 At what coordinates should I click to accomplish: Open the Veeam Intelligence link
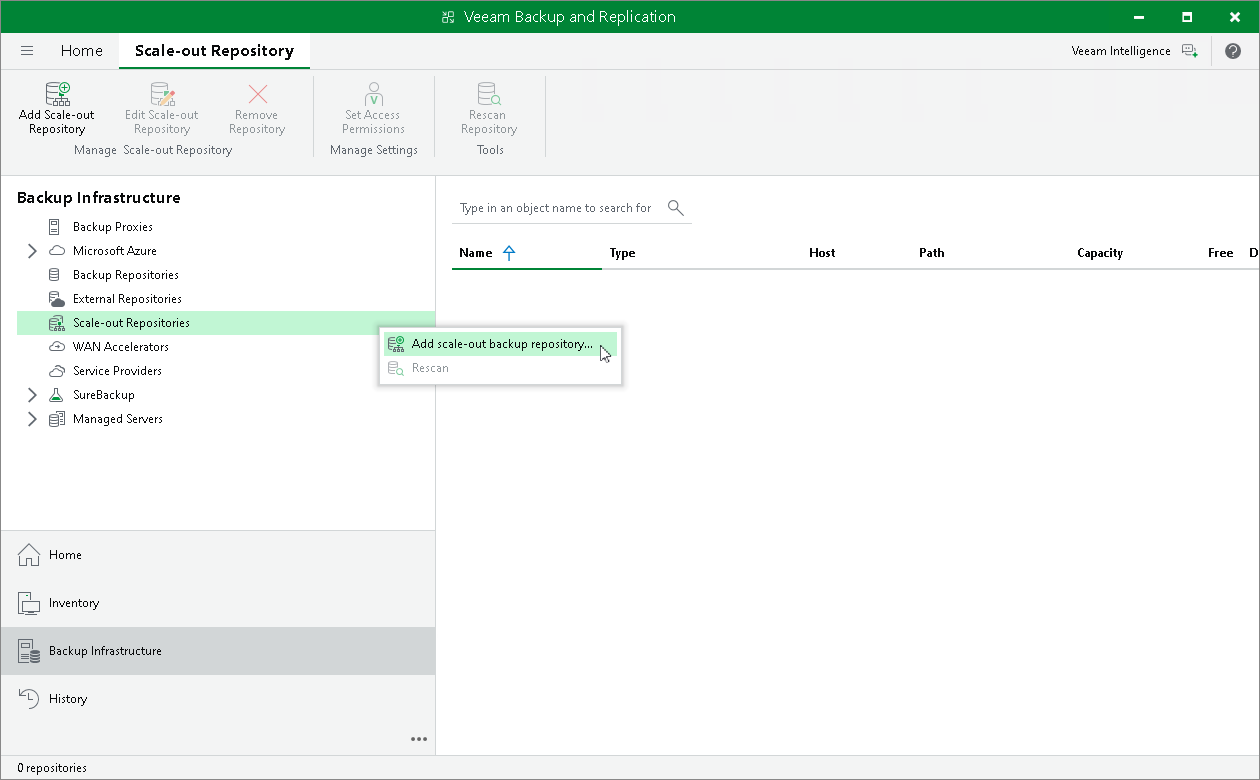1120,51
